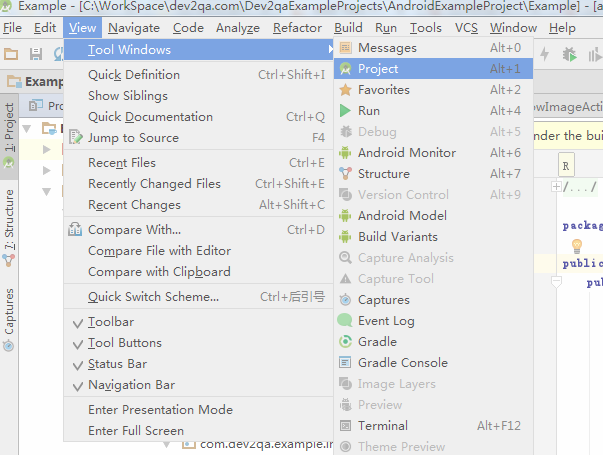
Task: Uncheck the Toolbar option
Action: coord(110,322)
